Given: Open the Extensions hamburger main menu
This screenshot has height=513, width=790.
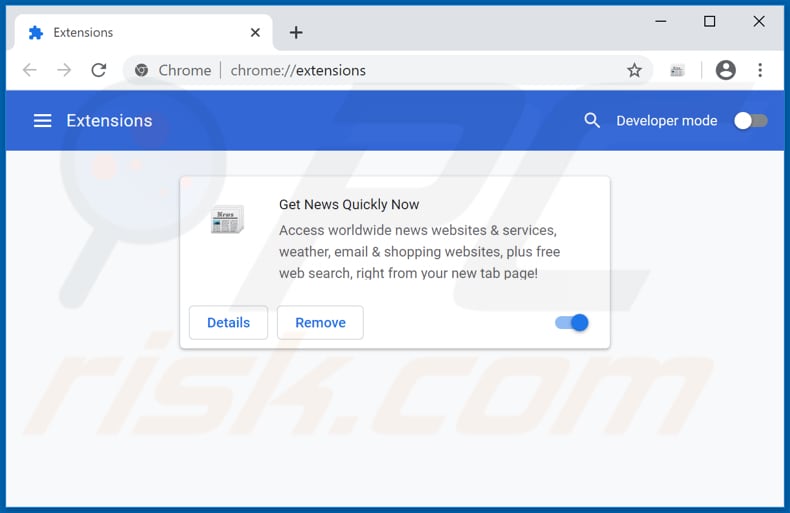Looking at the screenshot, I should pyautogui.click(x=42, y=121).
